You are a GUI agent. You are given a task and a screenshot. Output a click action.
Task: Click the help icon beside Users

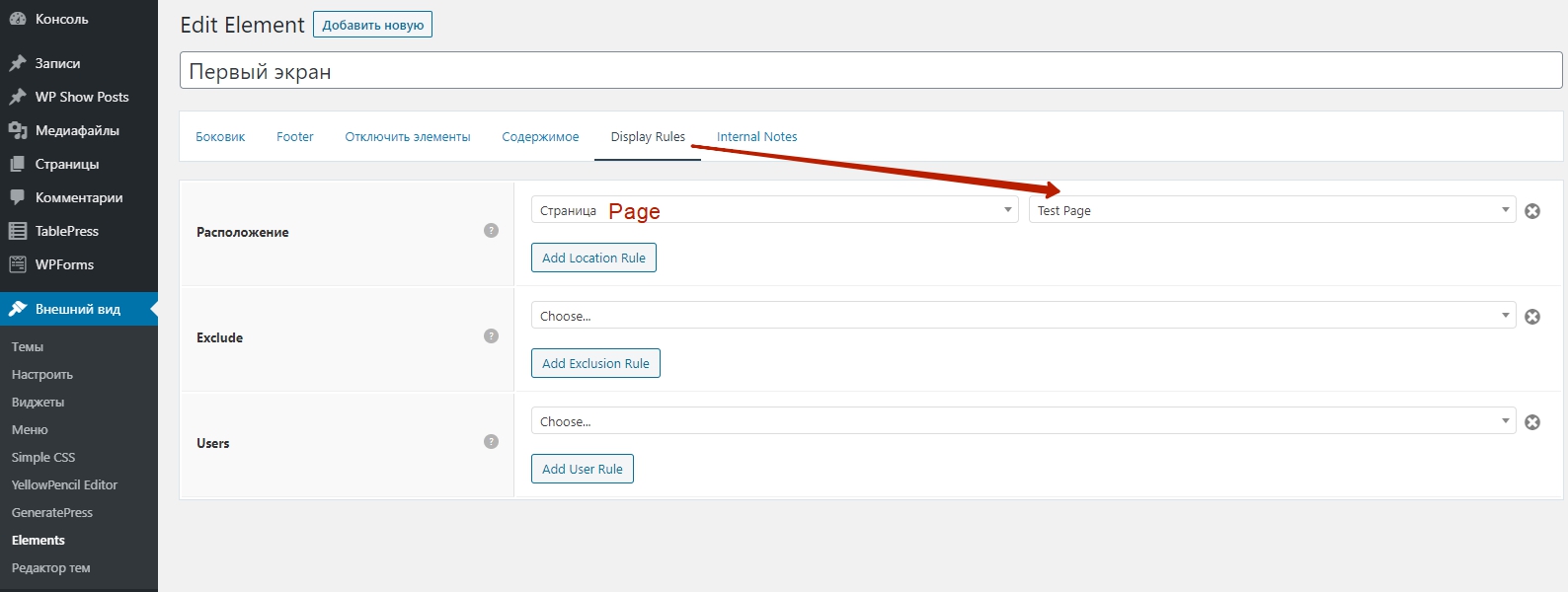pos(491,442)
